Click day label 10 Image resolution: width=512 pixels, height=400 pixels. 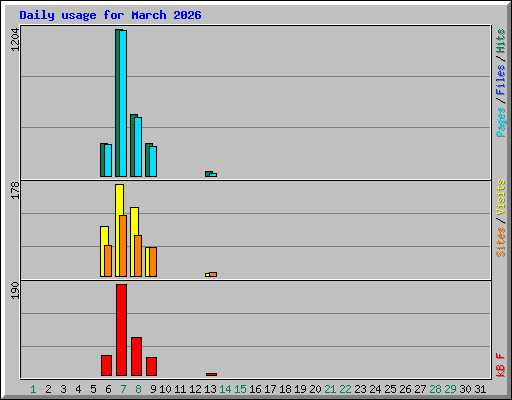165,389
